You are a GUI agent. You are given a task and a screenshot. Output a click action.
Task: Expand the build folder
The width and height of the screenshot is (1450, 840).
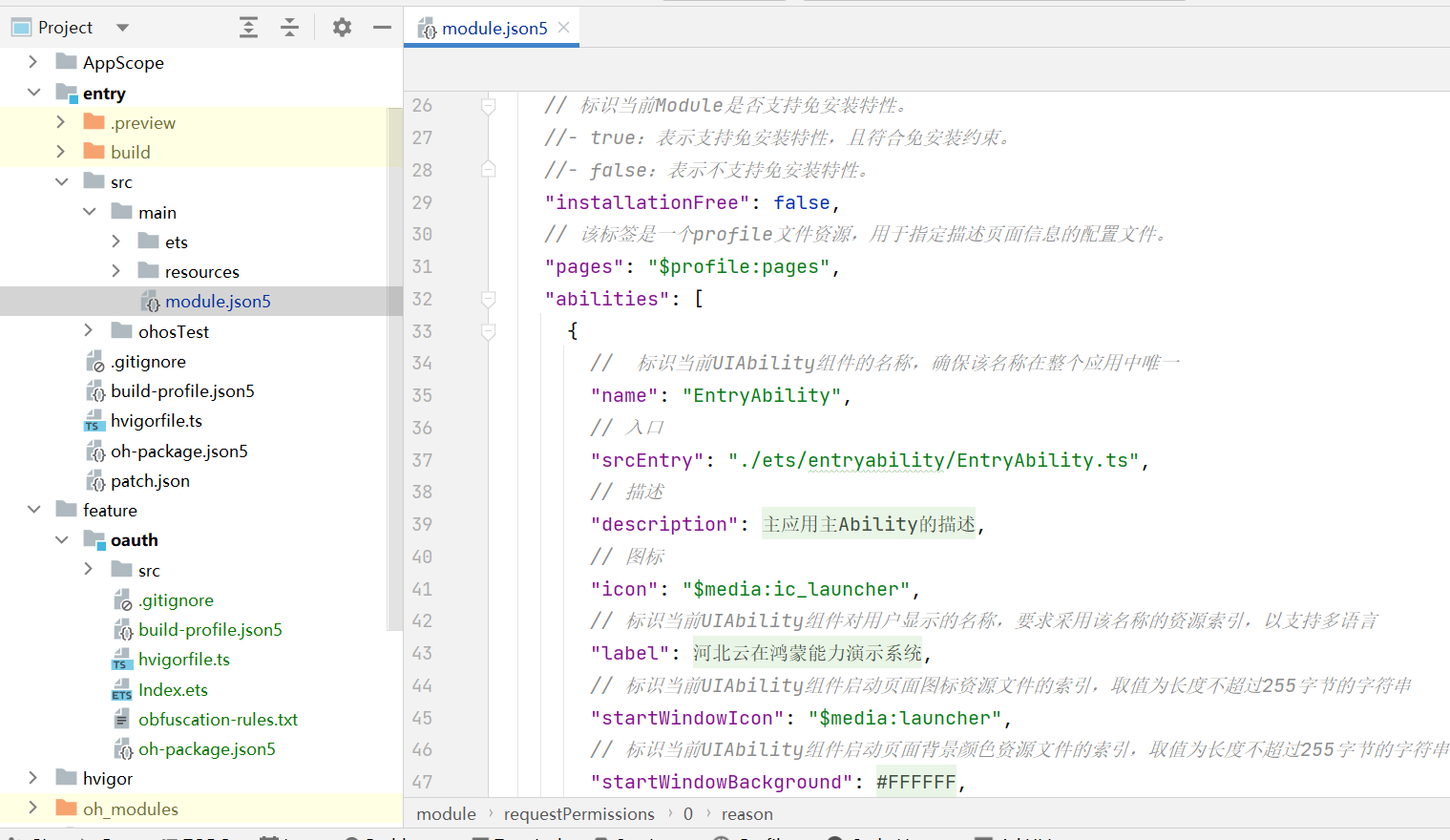(61, 152)
